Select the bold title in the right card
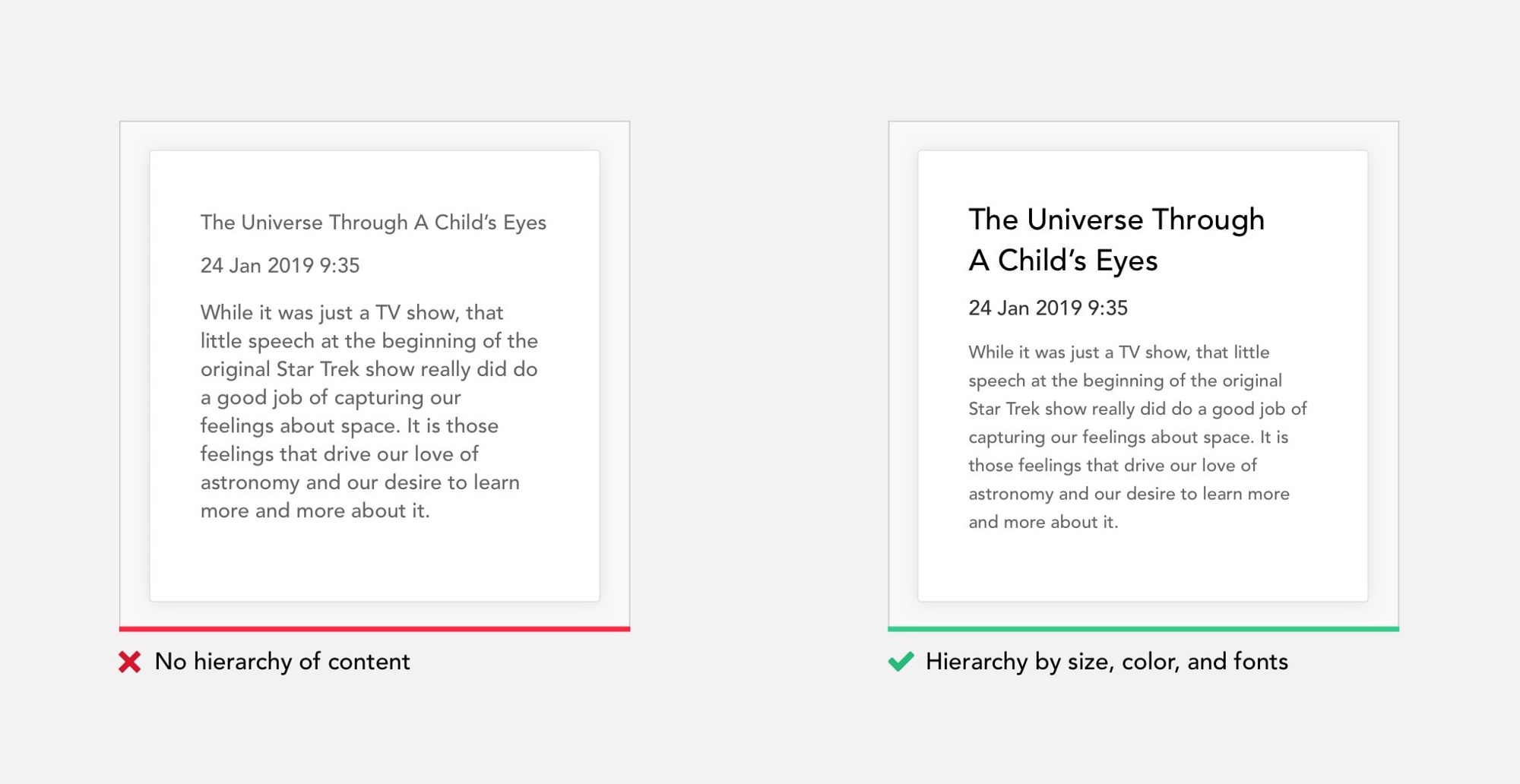The width and height of the screenshot is (1520, 784). [x=1116, y=239]
